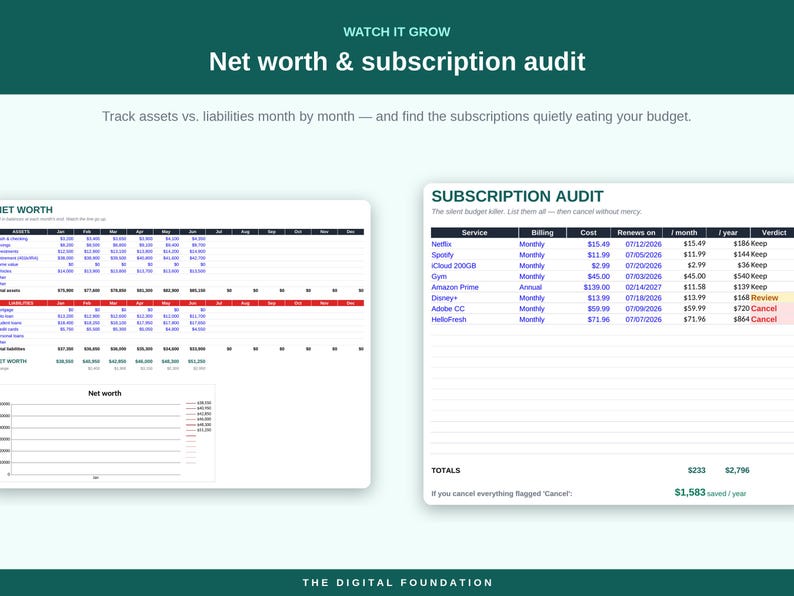Click the '$11.58' per-month cell
Image resolution: width=794 pixels, height=596 pixels.
click(x=694, y=287)
